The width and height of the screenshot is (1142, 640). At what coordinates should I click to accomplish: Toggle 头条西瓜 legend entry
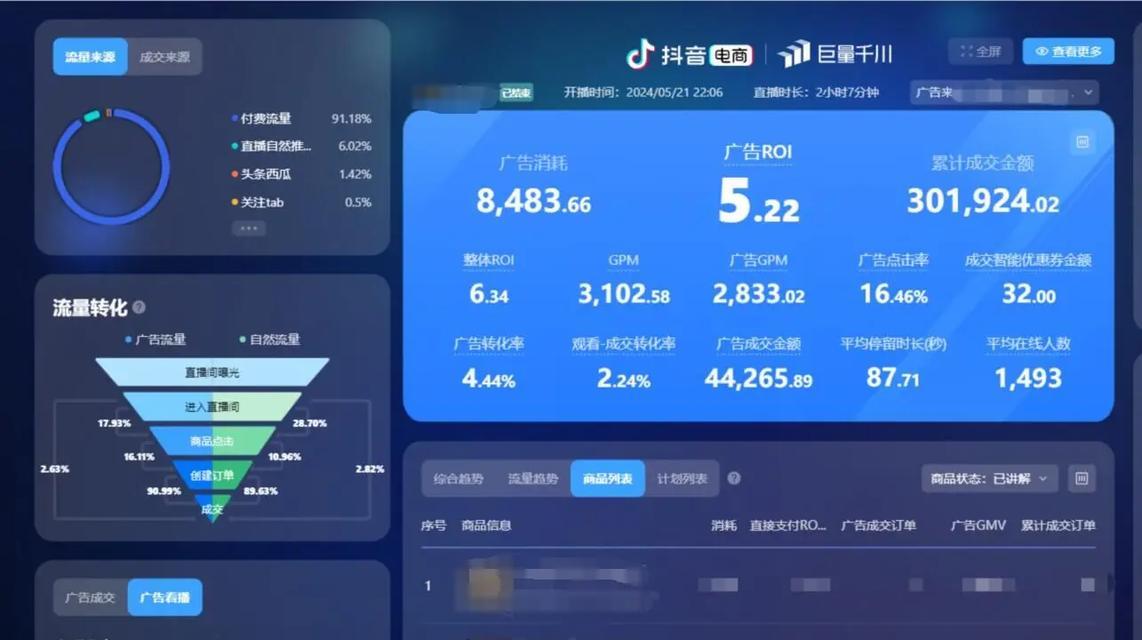click(301, 175)
